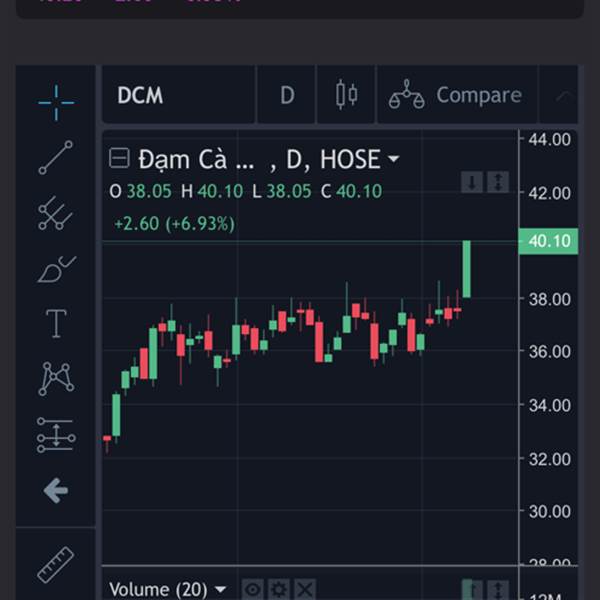Viewport: 600px width, 600px height.
Task: Open the DCM symbol search field
Action: coord(178,95)
